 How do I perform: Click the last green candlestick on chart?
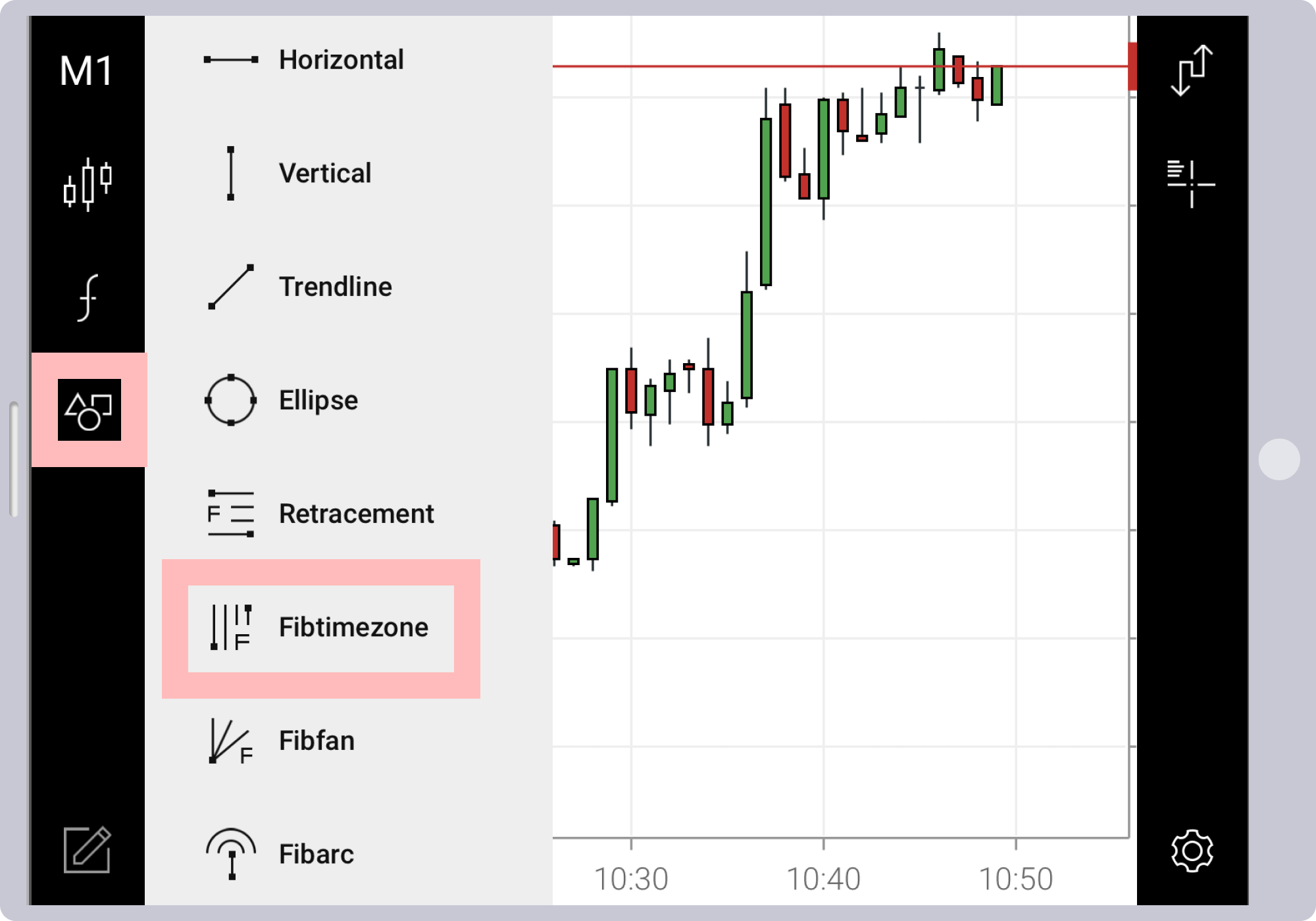997,86
